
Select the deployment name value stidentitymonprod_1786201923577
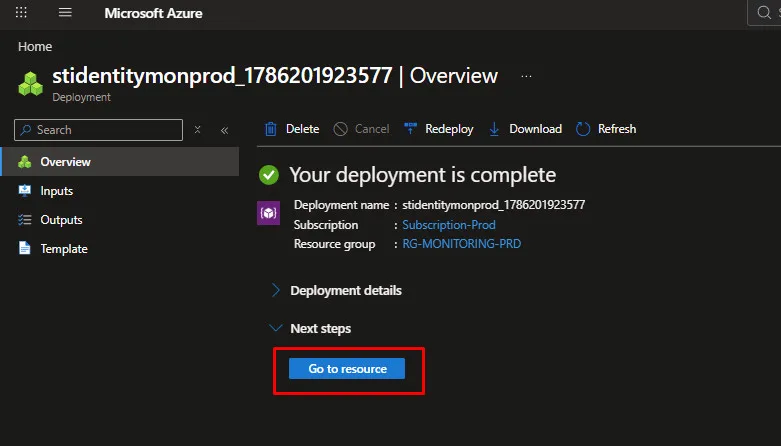[494, 205]
